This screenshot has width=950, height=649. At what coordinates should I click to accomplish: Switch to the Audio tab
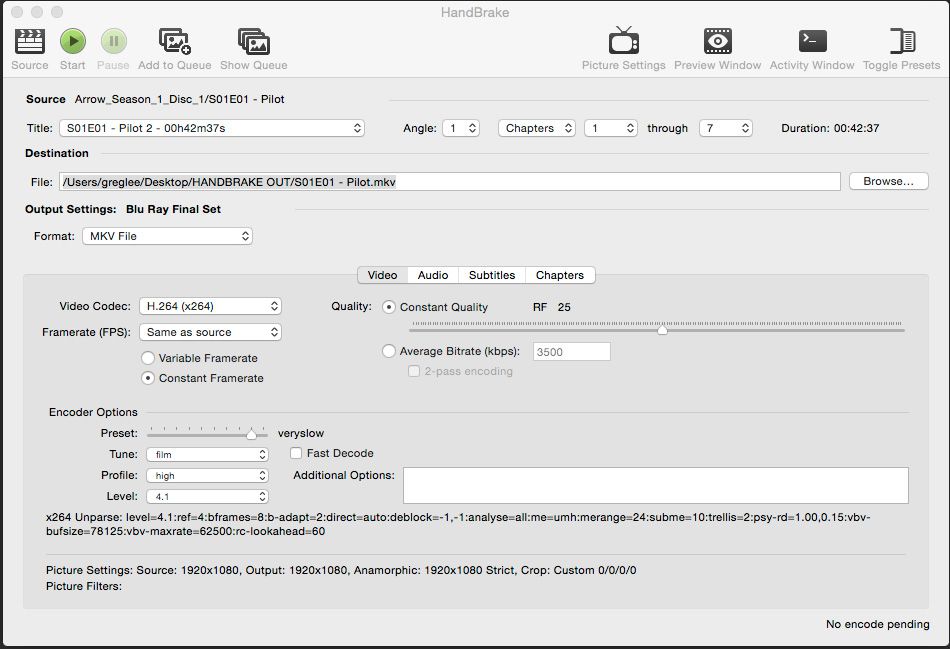click(x=433, y=275)
